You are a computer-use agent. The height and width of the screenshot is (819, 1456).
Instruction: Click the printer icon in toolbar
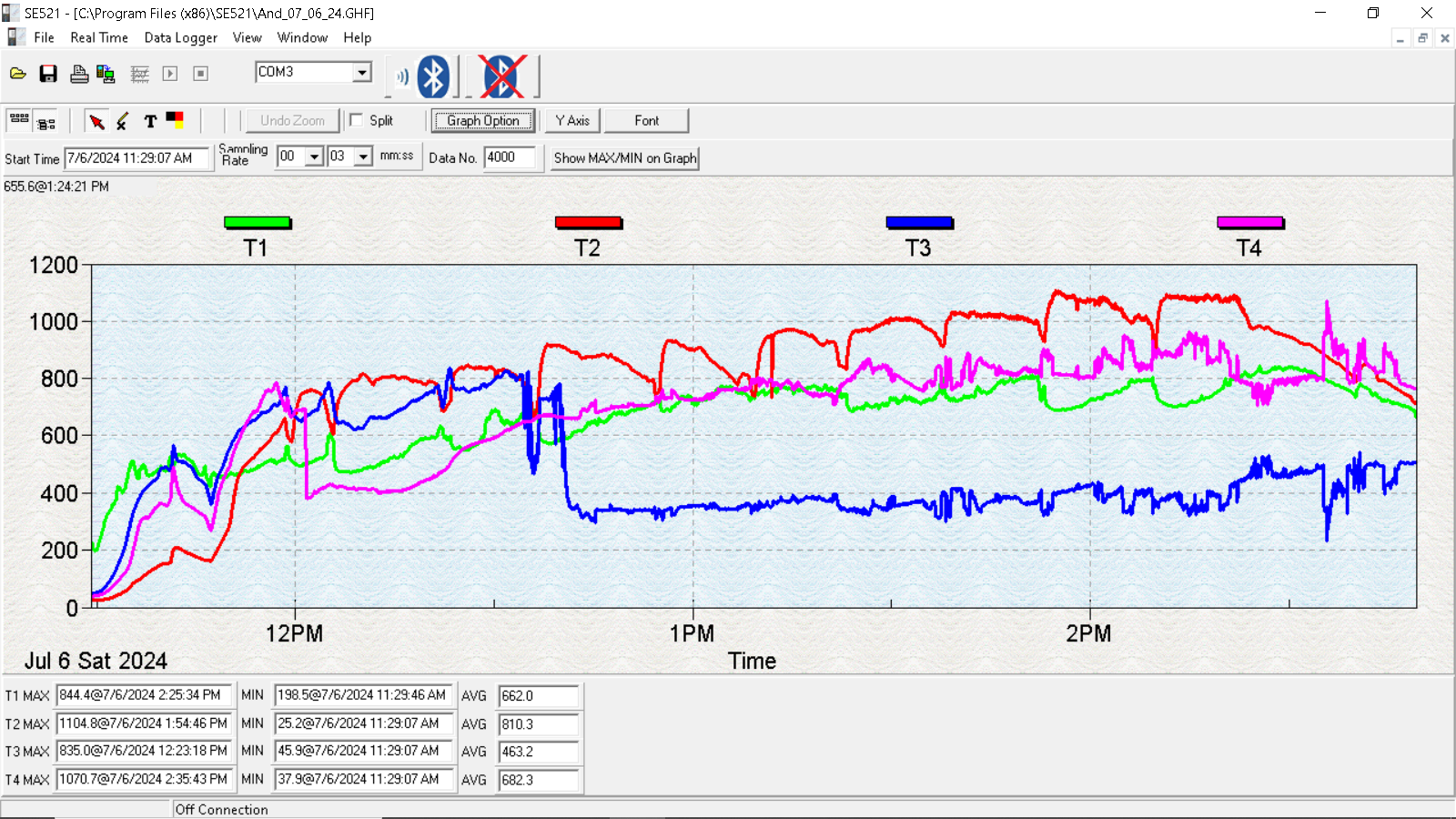79,74
